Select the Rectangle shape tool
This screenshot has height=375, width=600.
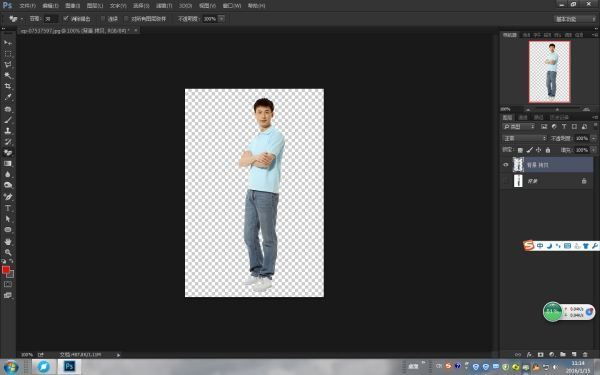pos(8,230)
